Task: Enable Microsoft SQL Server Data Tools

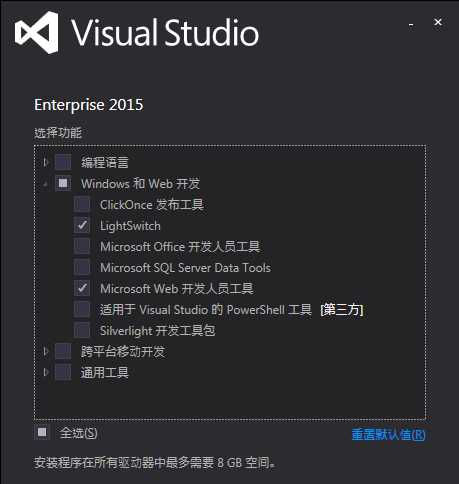Action: [82, 267]
